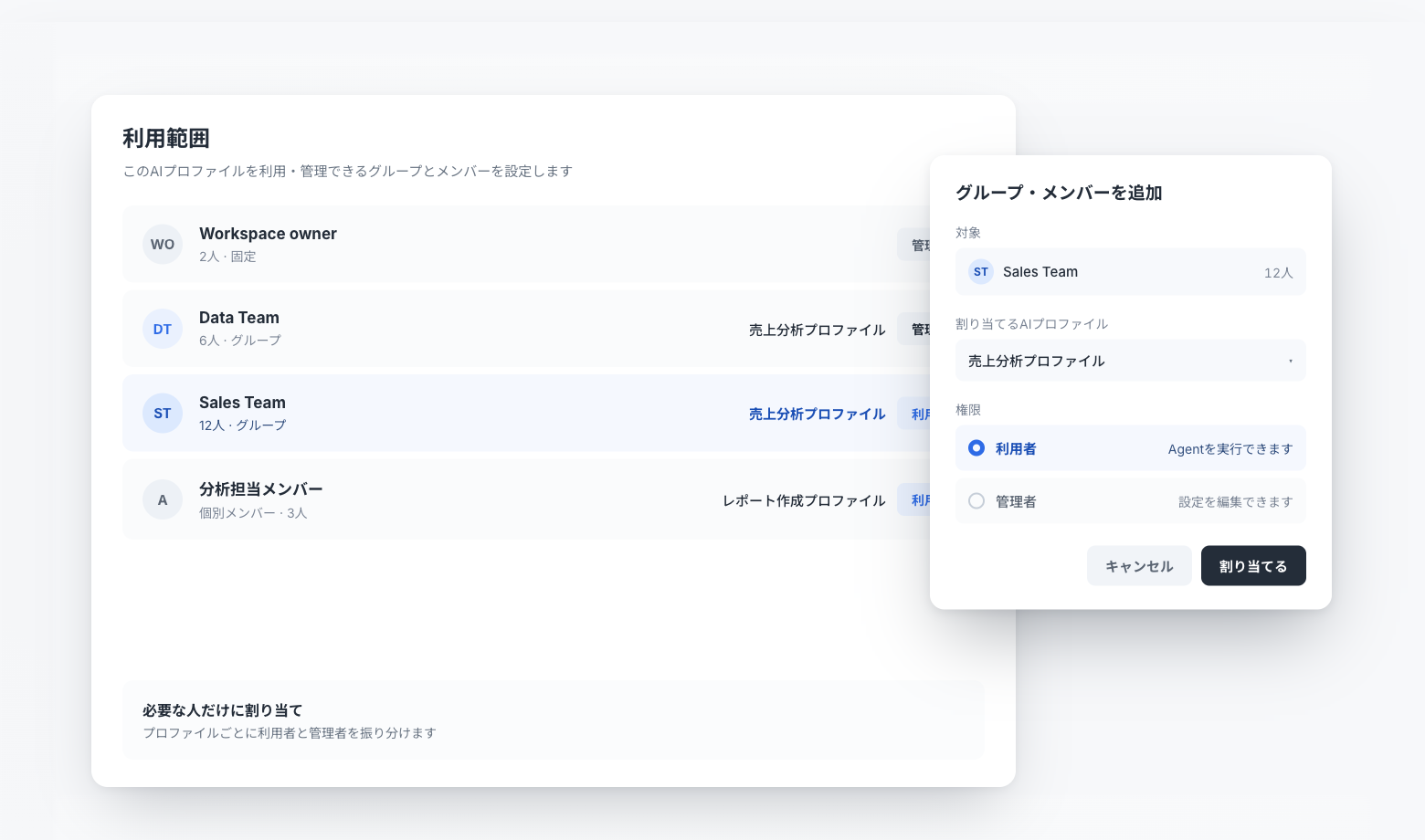Click the 12人 · グループ subtitle
Screen dimensions: 1425x840
tap(243, 425)
